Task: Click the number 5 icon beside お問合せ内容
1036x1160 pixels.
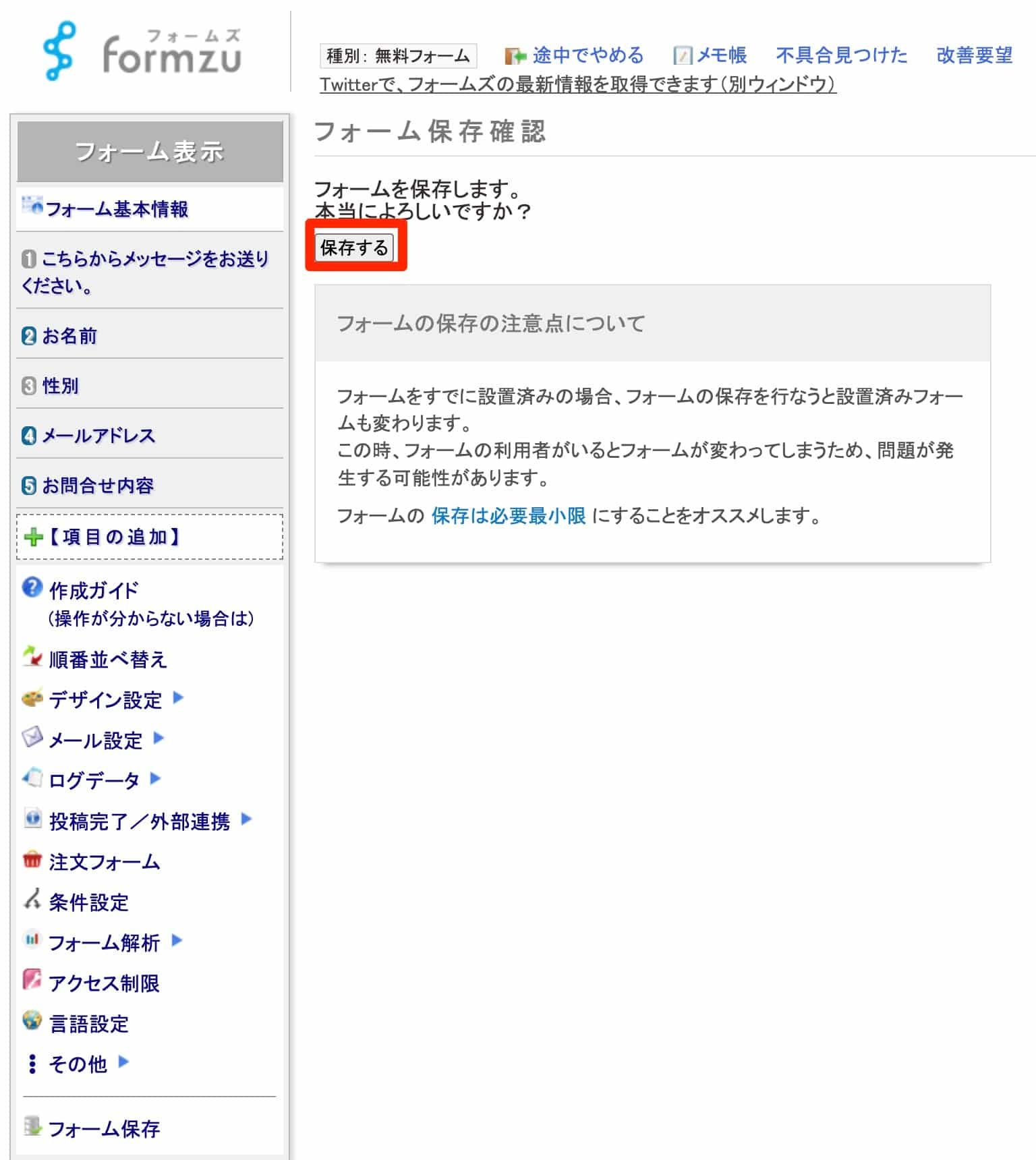Action: [29, 486]
